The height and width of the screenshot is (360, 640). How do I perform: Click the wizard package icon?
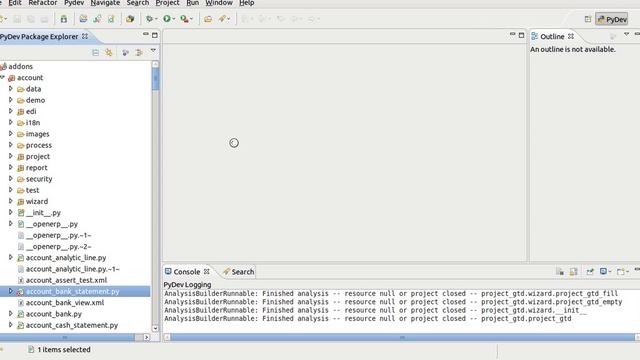pyautogui.click(x=21, y=202)
